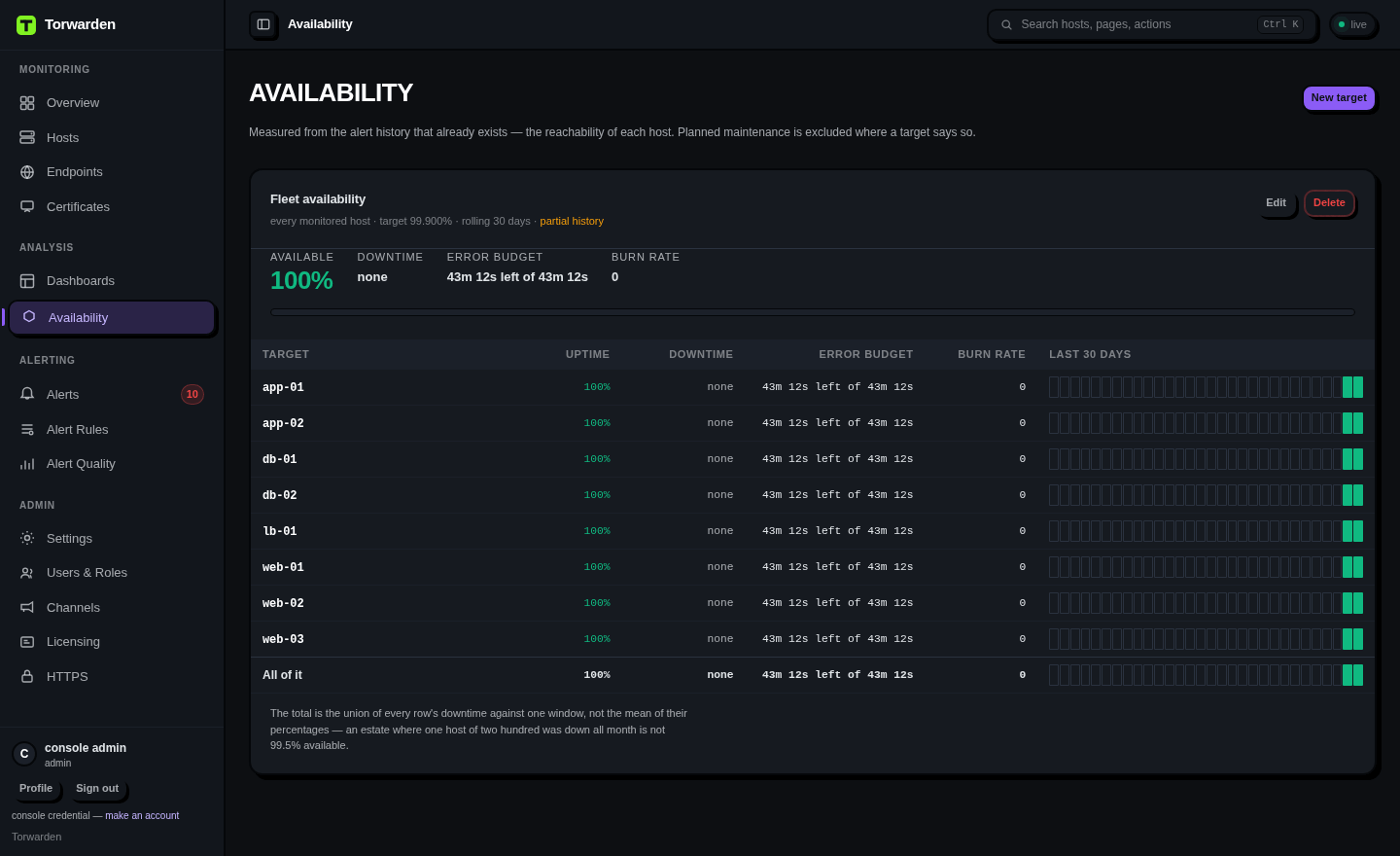
Task: Open Certificates via its icon
Action: click(x=27, y=207)
